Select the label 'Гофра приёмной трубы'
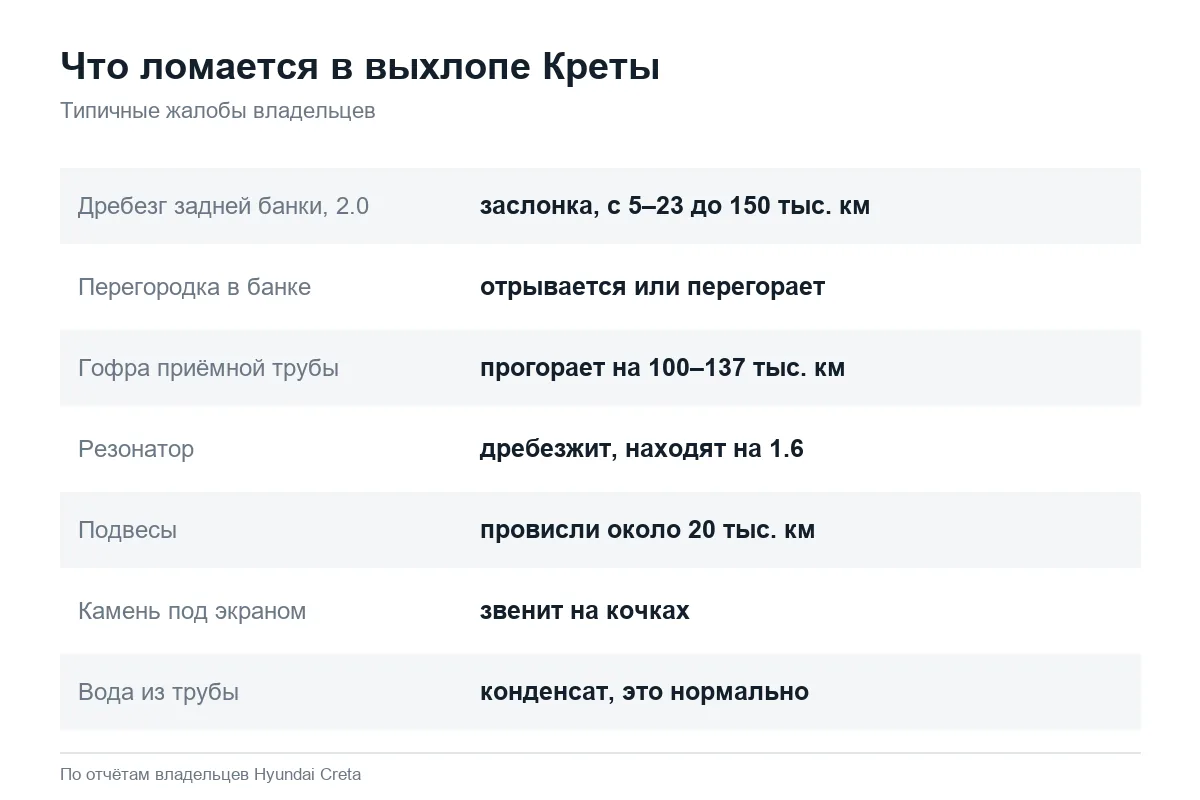1200x800 pixels. click(208, 368)
